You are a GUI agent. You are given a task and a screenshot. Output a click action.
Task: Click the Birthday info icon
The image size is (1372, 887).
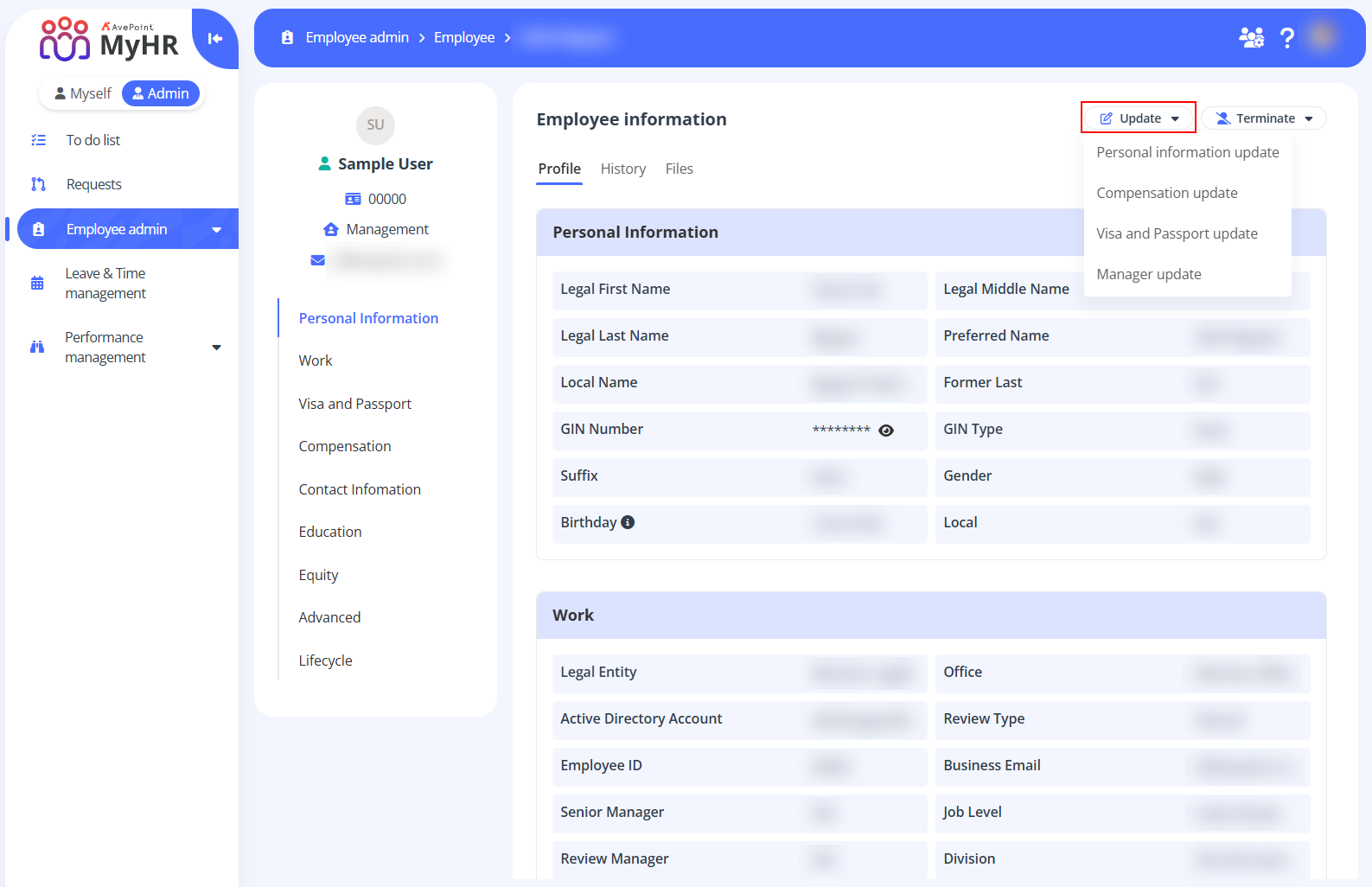tap(628, 522)
